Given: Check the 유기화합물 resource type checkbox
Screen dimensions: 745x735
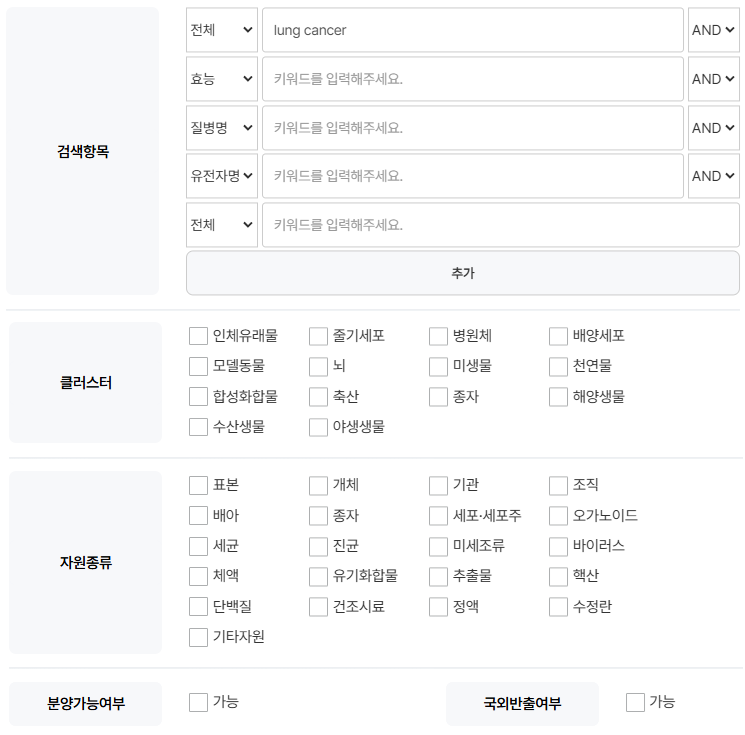Looking at the screenshot, I should 318,576.
